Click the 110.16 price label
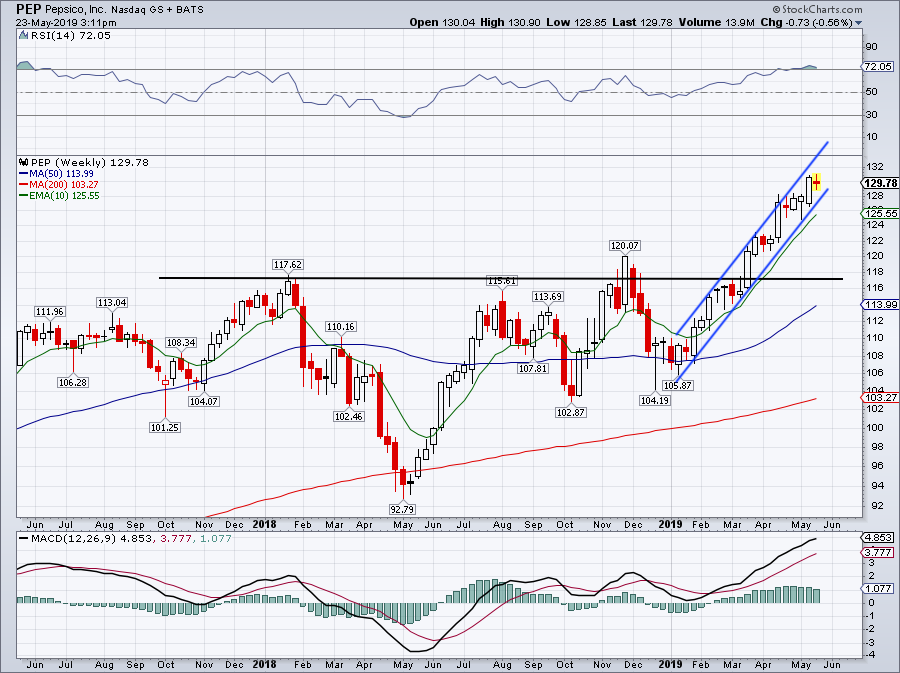The height and width of the screenshot is (673, 900). click(341, 326)
